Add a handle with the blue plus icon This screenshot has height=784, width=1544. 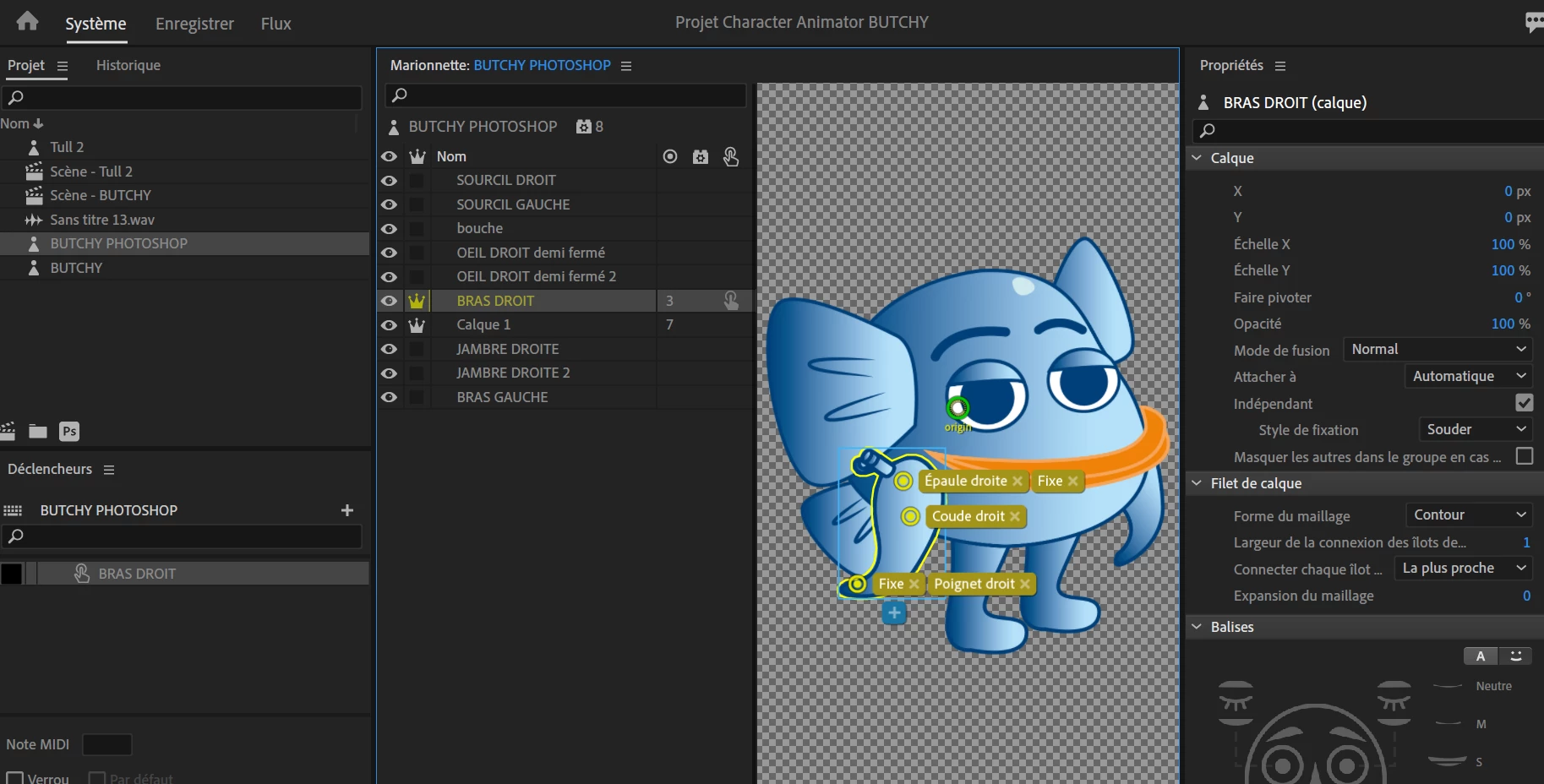[894, 612]
